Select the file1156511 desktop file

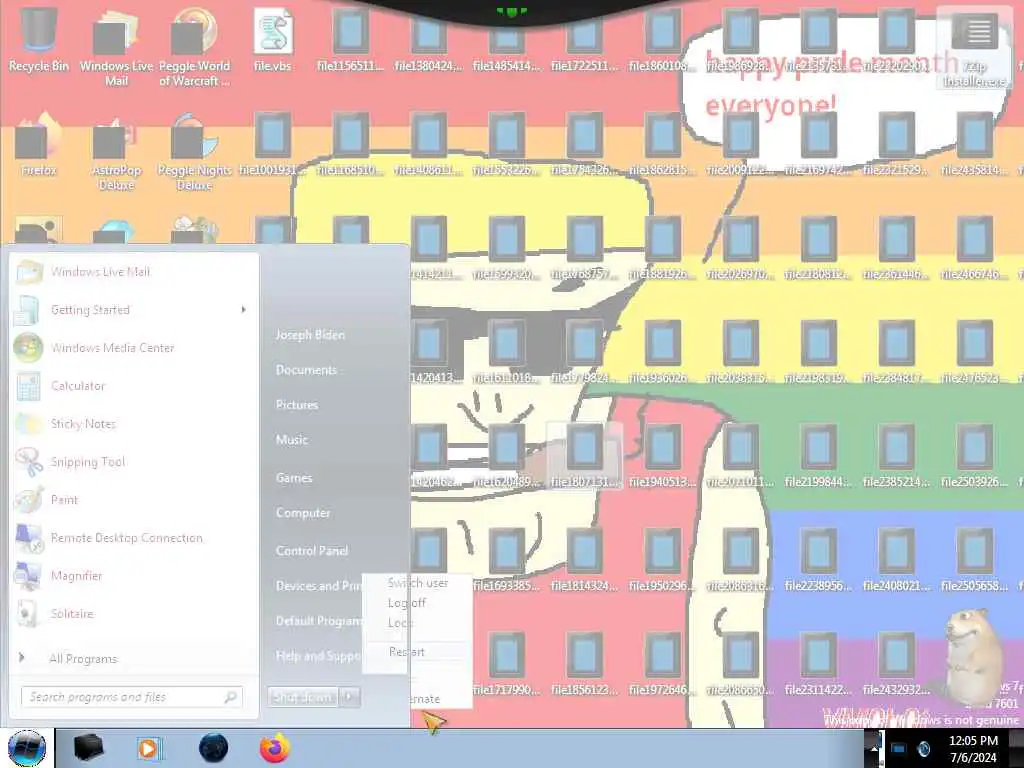pos(351,39)
